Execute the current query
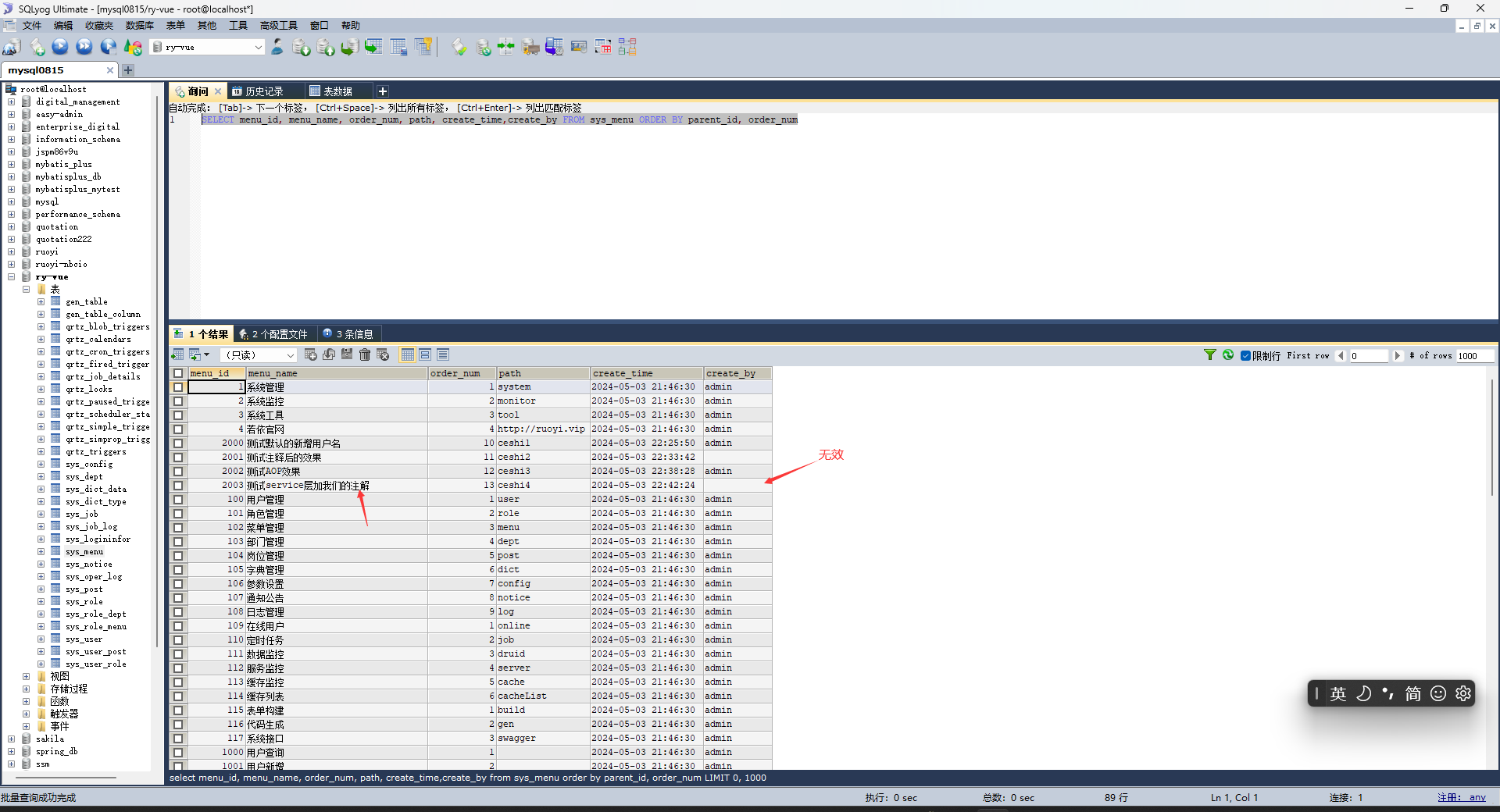1500x812 pixels. click(x=60, y=48)
